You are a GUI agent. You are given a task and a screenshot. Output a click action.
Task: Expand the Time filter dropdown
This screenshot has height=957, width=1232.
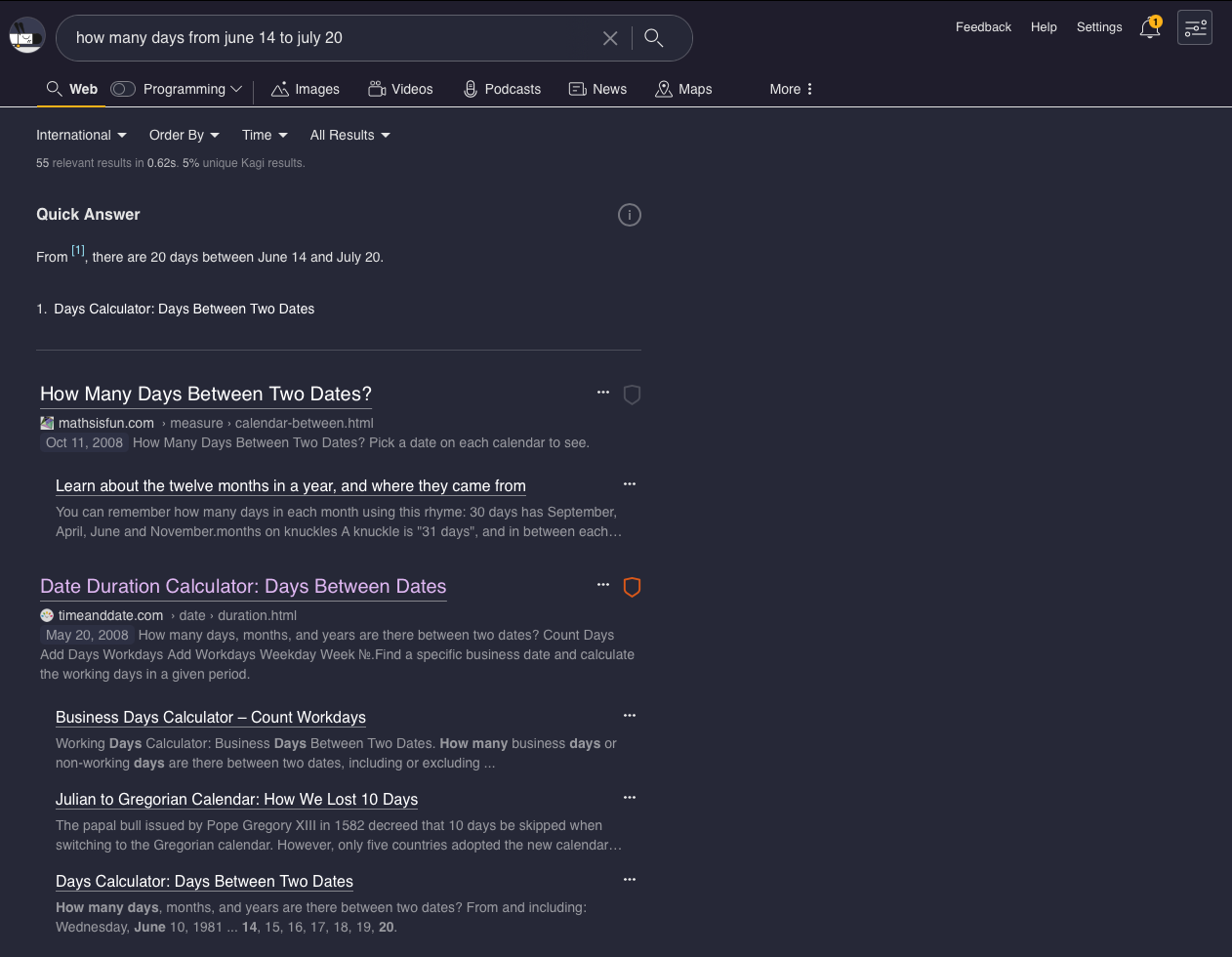265,135
